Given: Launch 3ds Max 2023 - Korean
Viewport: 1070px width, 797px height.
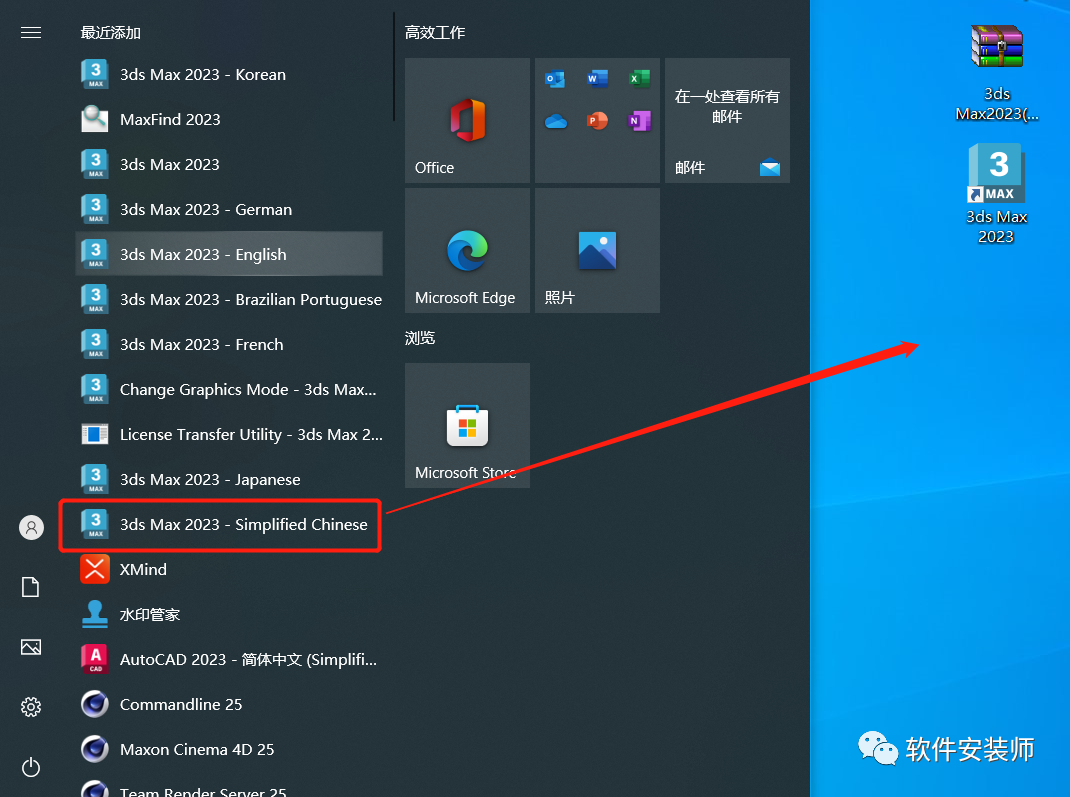Looking at the screenshot, I should 229,74.
